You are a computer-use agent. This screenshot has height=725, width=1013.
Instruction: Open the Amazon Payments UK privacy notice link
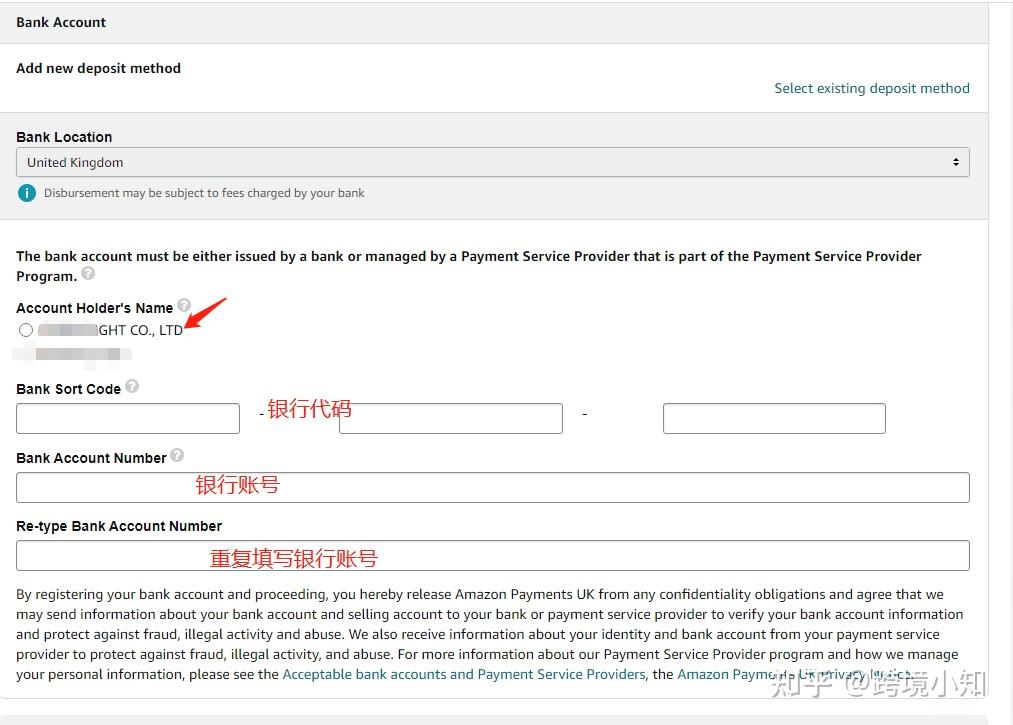[x=780, y=674]
